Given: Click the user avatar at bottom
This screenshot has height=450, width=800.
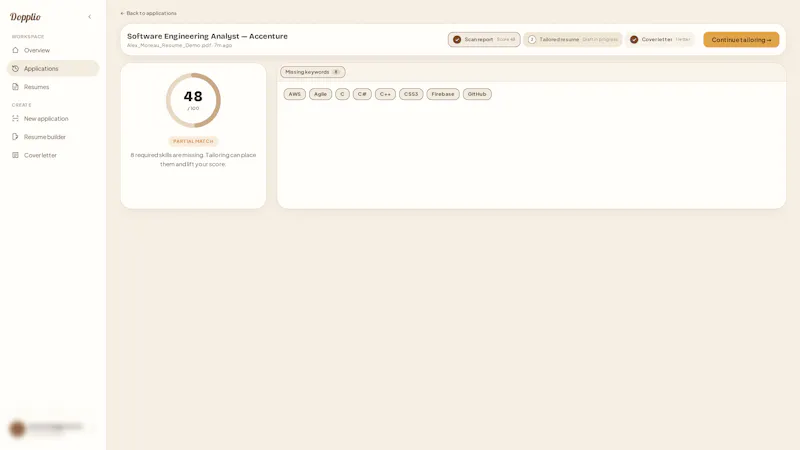Looking at the screenshot, I should point(17,429).
